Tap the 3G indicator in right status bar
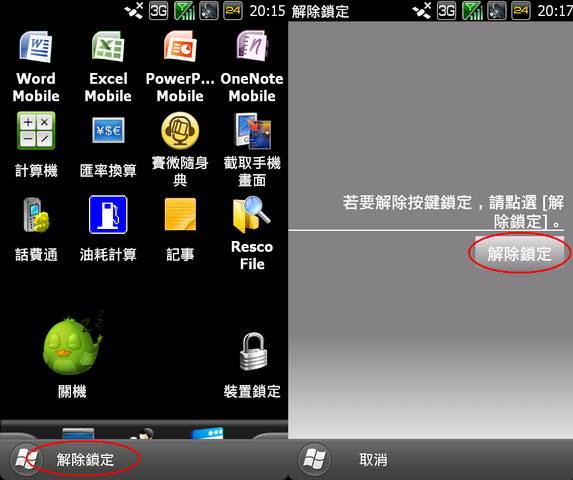Viewport: 573px width, 480px height. click(x=447, y=11)
